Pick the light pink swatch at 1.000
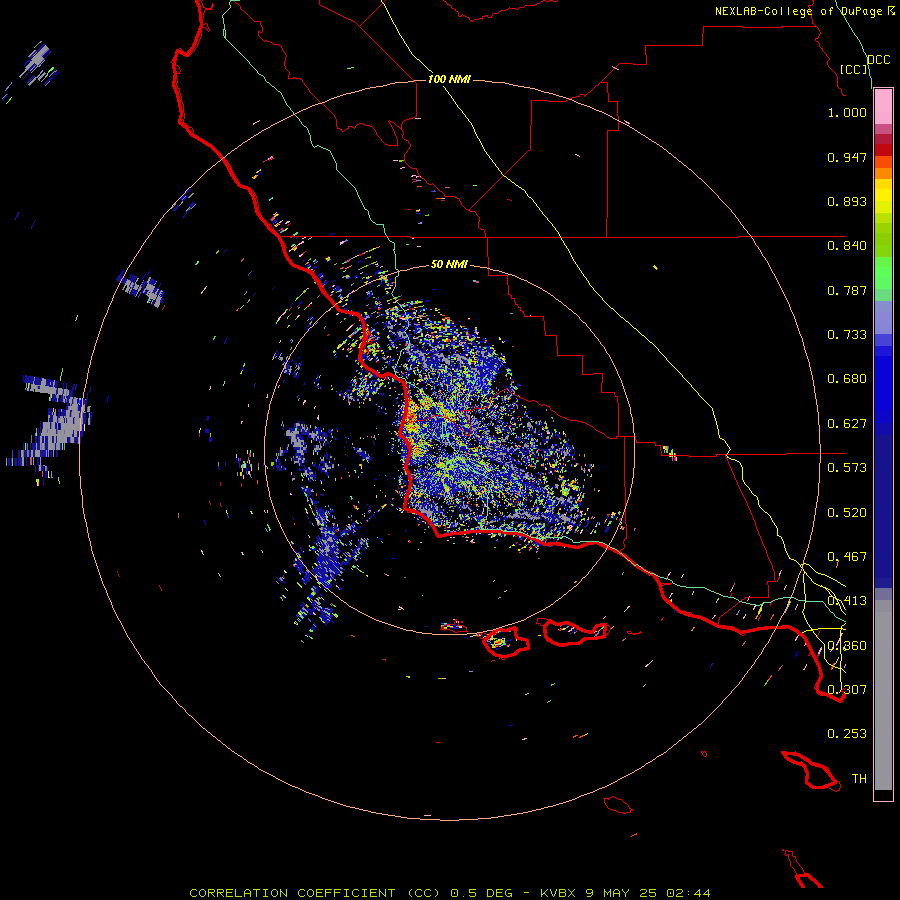 pos(883,106)
